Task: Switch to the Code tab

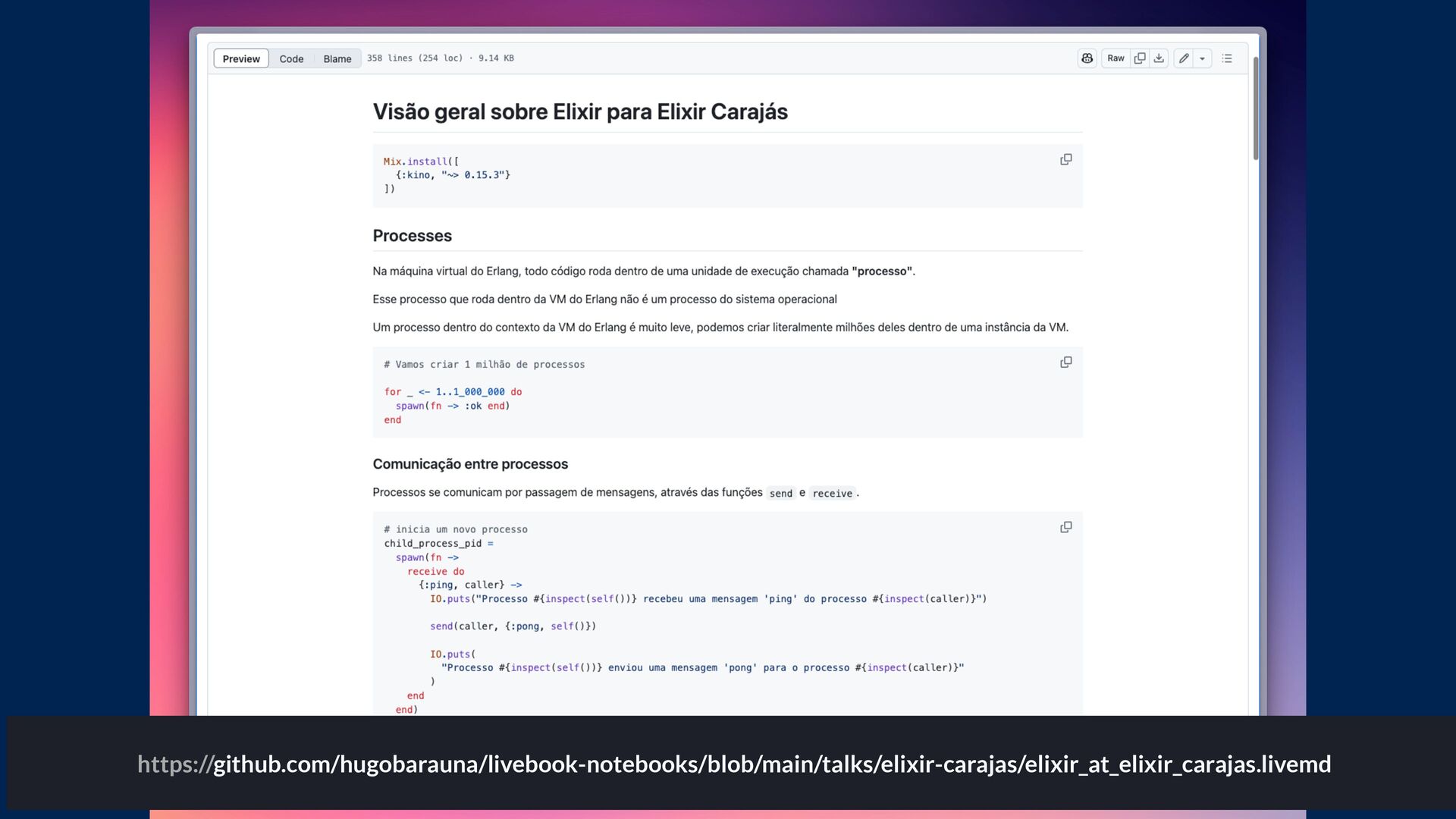Action: (291, 58)
